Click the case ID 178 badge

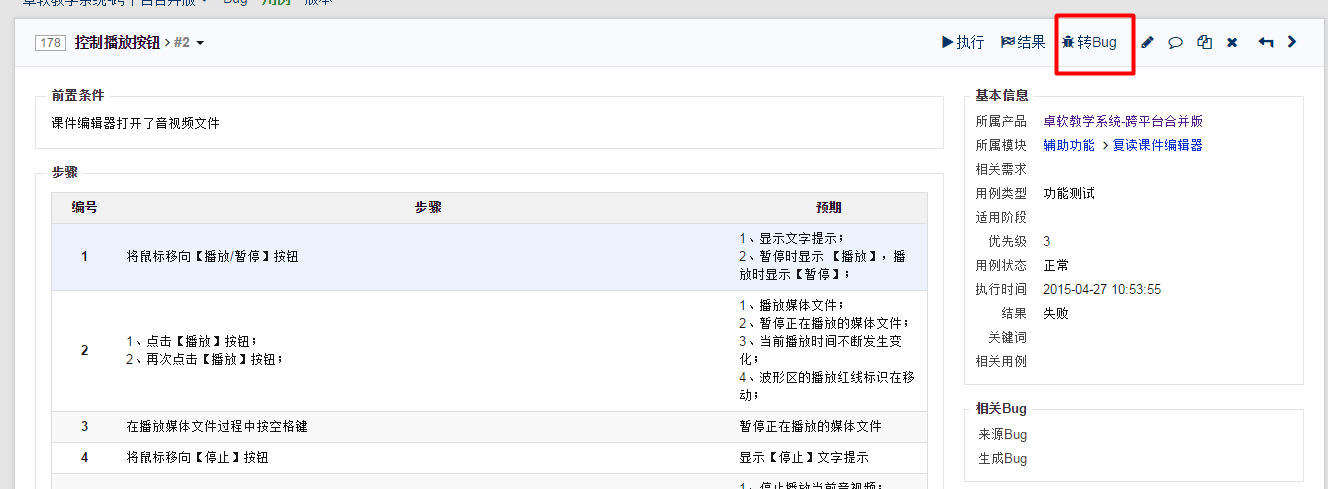(x=50, y=43)
